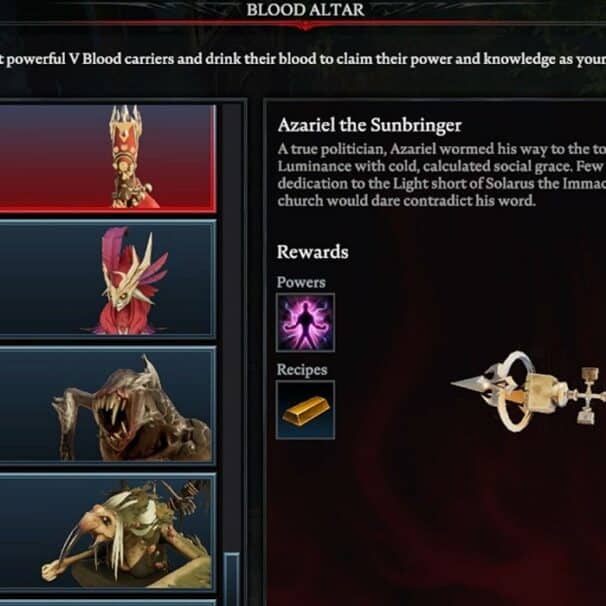Click the Powers label
Screen dimensions: 606x606
[301, 282]
